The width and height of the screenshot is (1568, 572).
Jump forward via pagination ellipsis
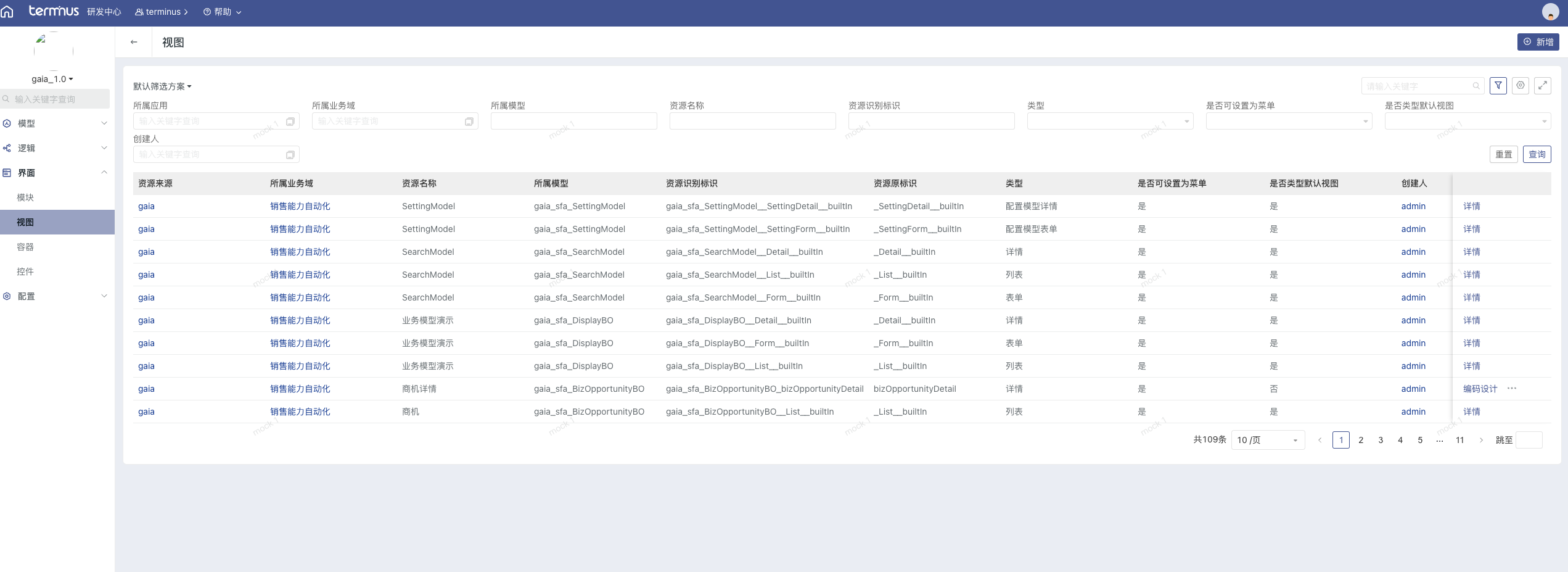point(1440,440)
